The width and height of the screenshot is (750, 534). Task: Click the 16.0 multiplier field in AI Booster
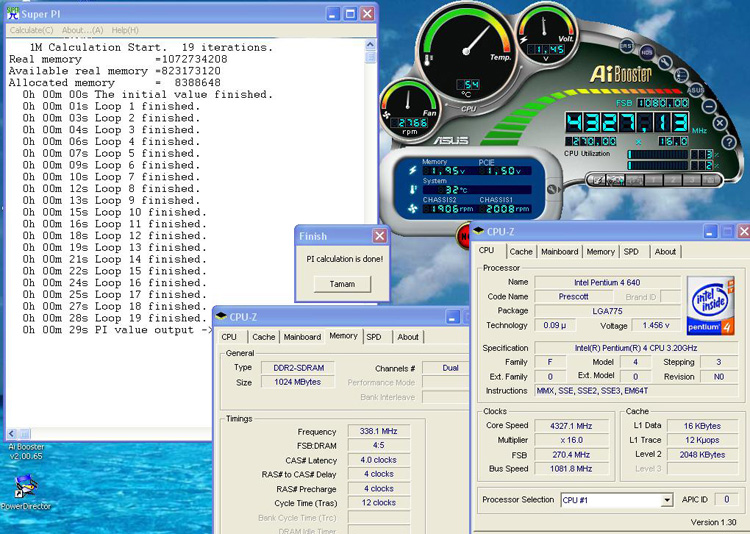(673, 141)
